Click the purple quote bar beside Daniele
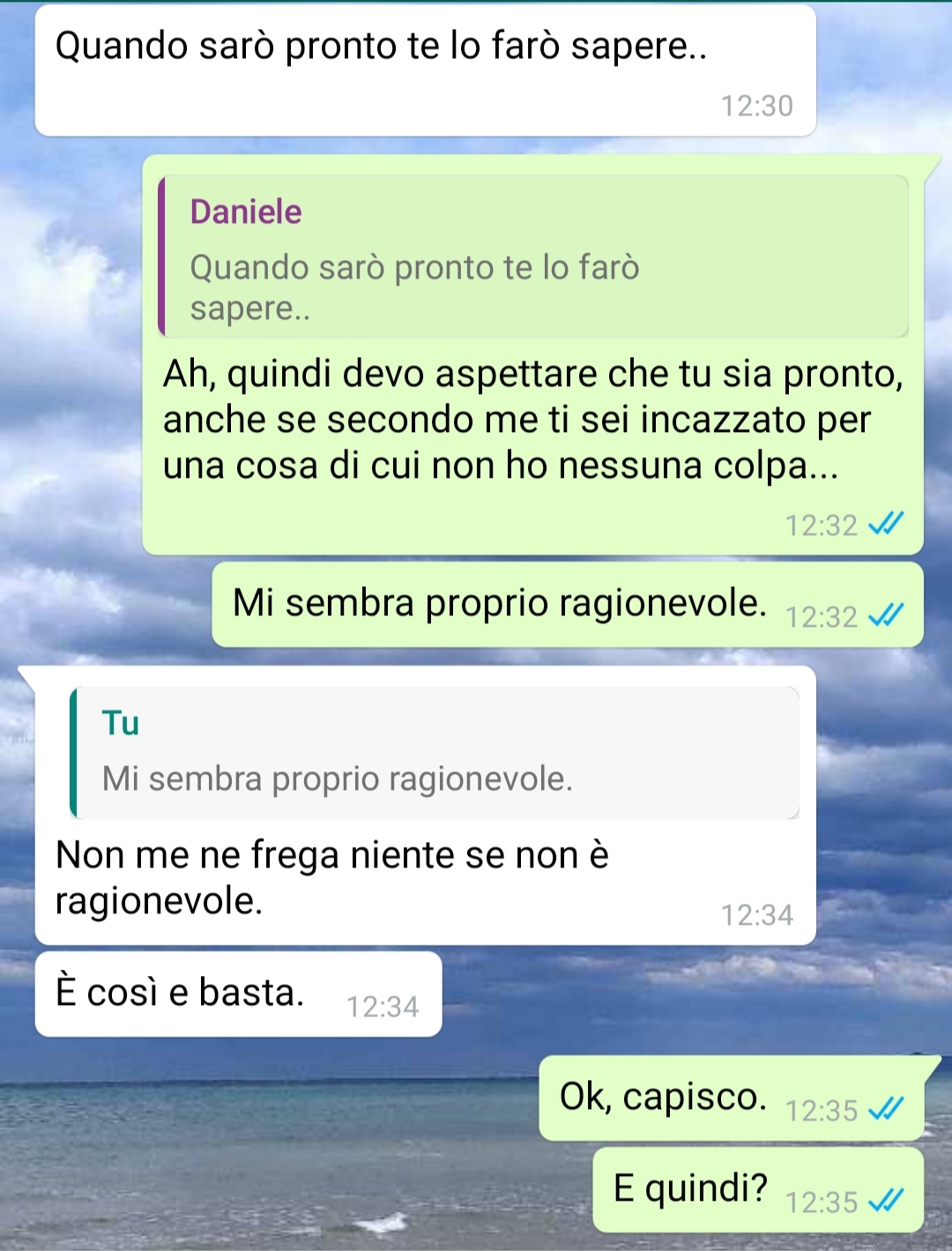 coord(161,257)
